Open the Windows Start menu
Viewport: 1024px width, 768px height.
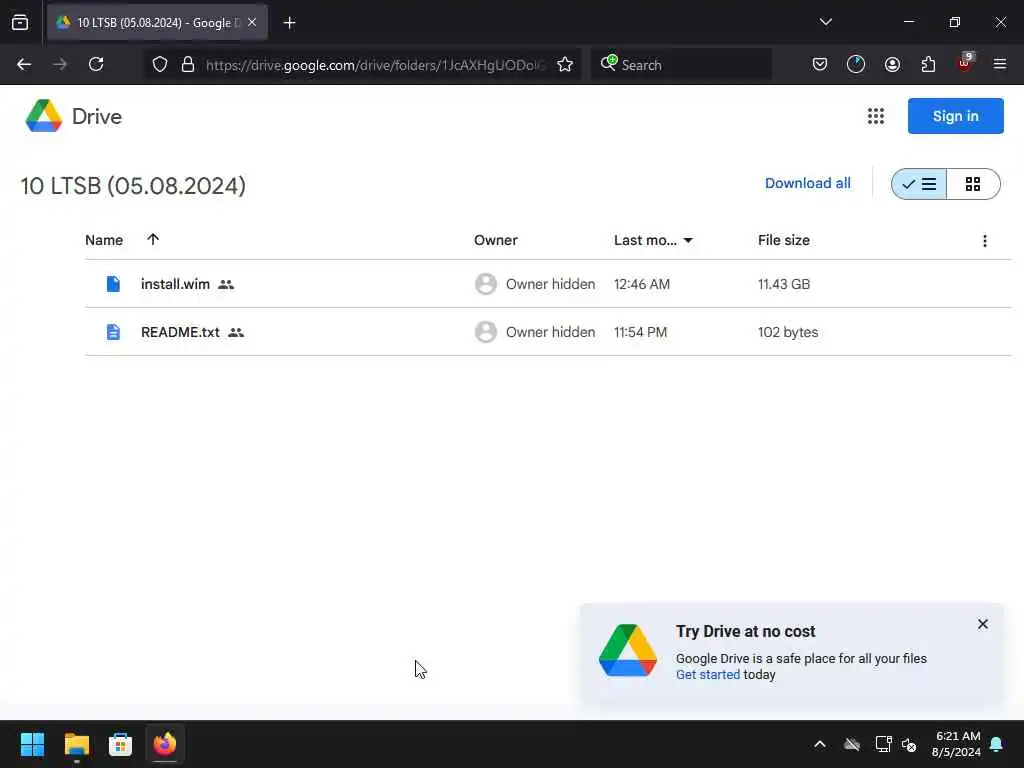click(x=32, y=744)
